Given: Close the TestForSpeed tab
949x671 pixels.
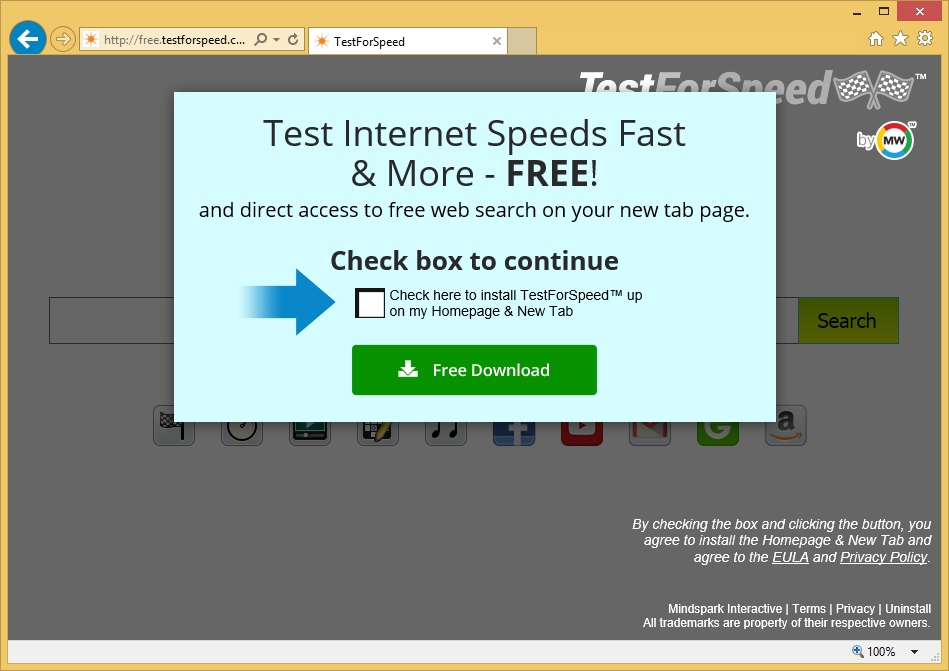Looking at the screenshot, I should [x=496, y=41].
